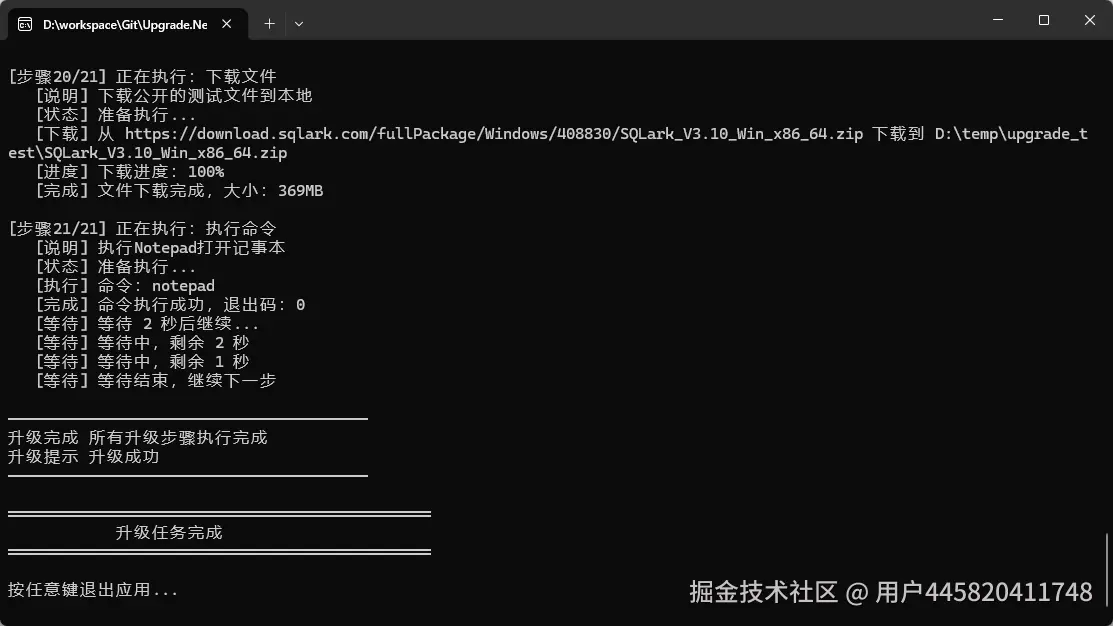Viewport: 1113px width, 626px height.
Task: Click the 命令: notepad output line
Action: point(125,285)
